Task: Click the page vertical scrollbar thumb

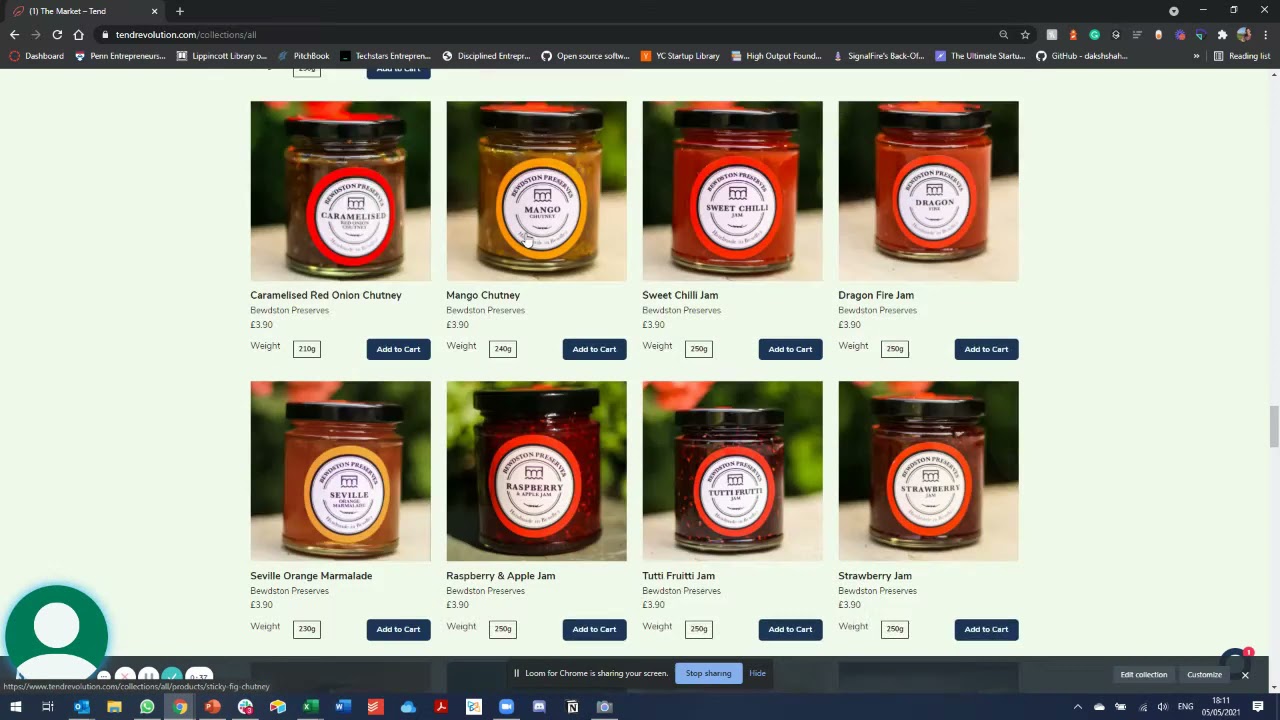Action: pos(1273,427)
